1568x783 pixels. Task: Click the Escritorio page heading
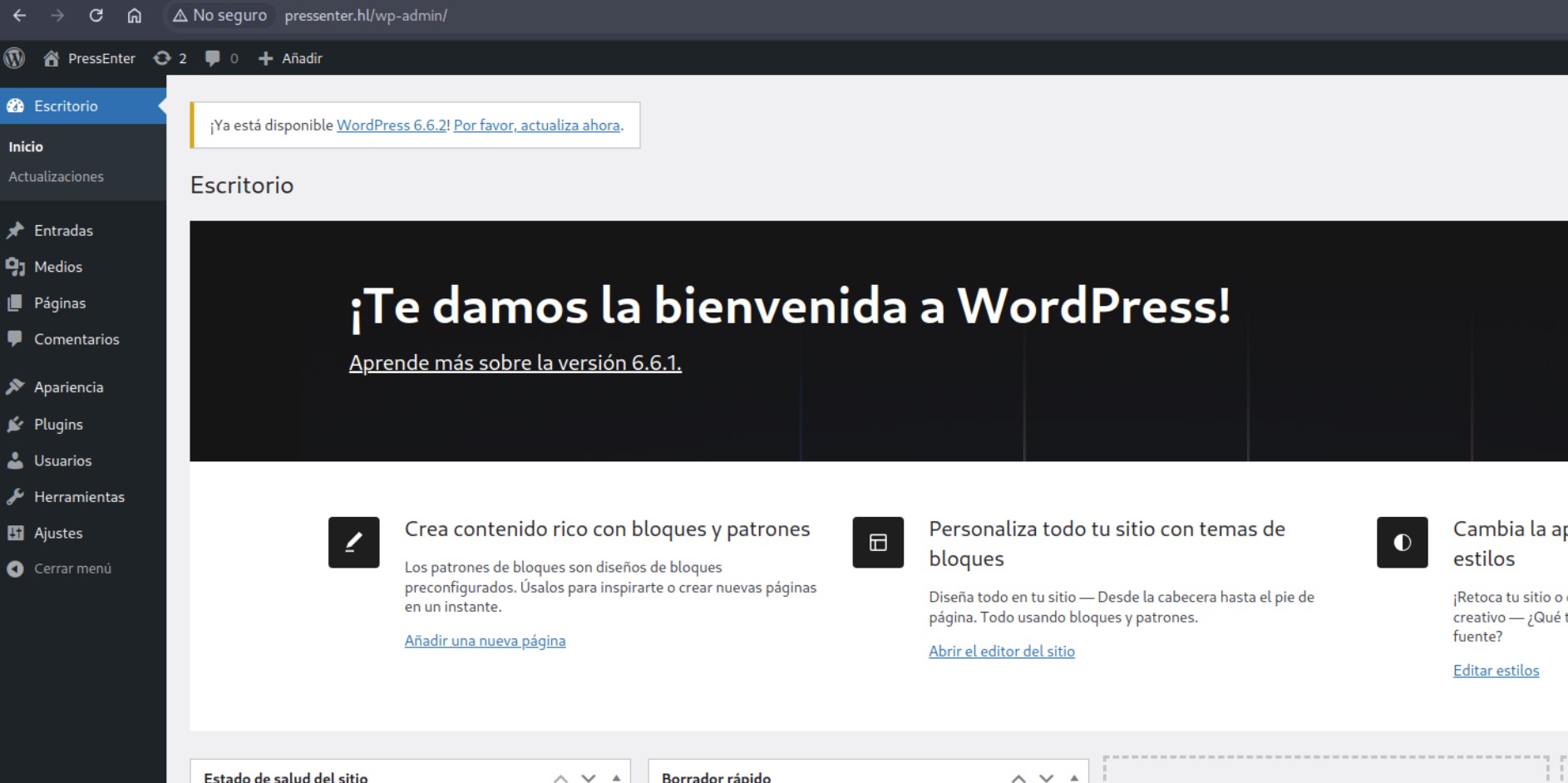(x=242, y=185)
